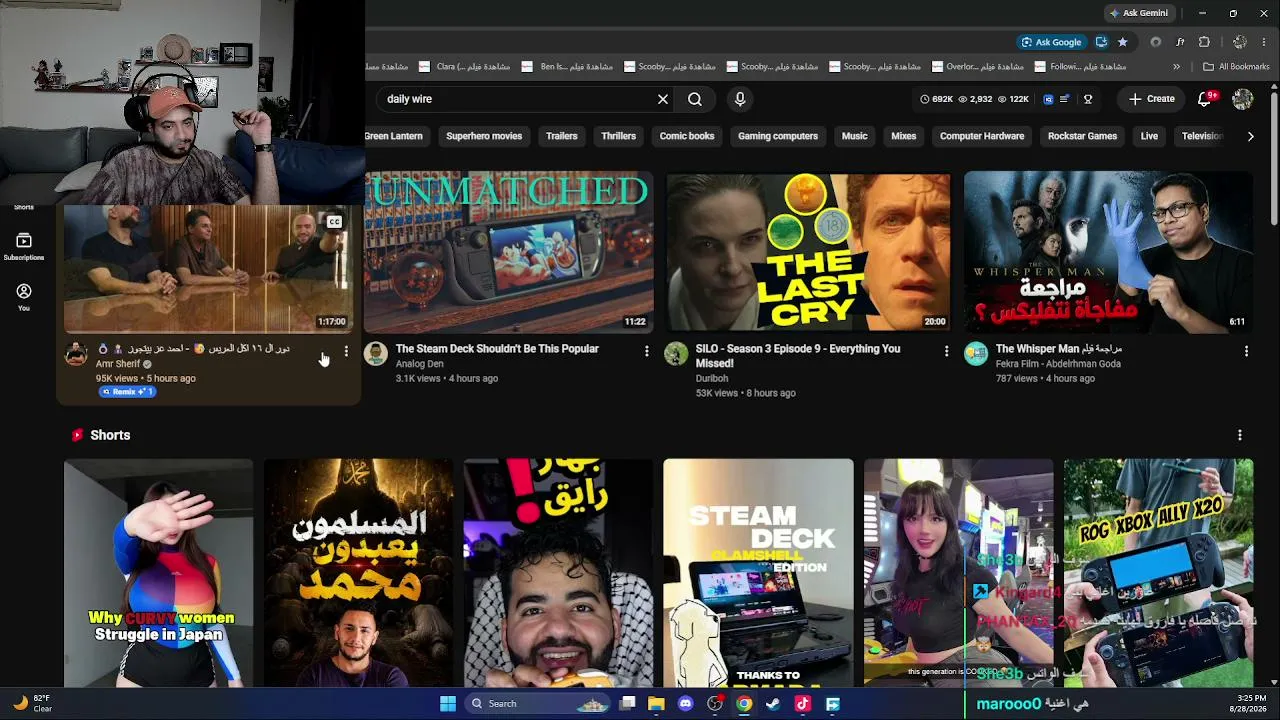Open options for the Amr Sherif video
This screenshot has height=720, width=1280.
click(346, 351)
